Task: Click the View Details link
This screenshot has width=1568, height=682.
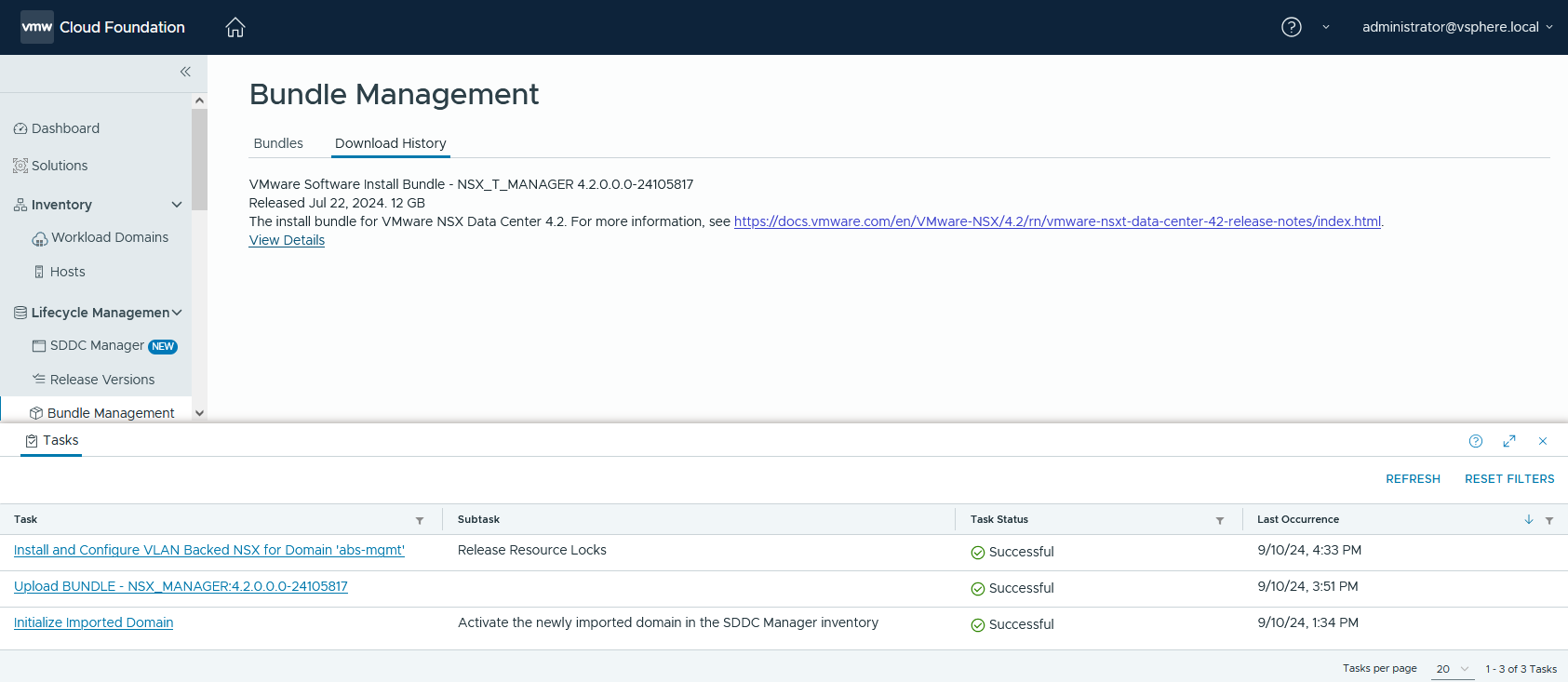Action: (287, 240)
